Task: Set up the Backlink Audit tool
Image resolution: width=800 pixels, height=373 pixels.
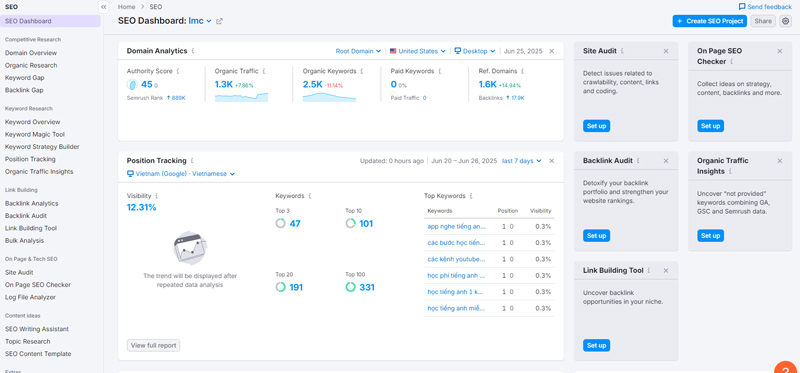Action: (596, 236)
